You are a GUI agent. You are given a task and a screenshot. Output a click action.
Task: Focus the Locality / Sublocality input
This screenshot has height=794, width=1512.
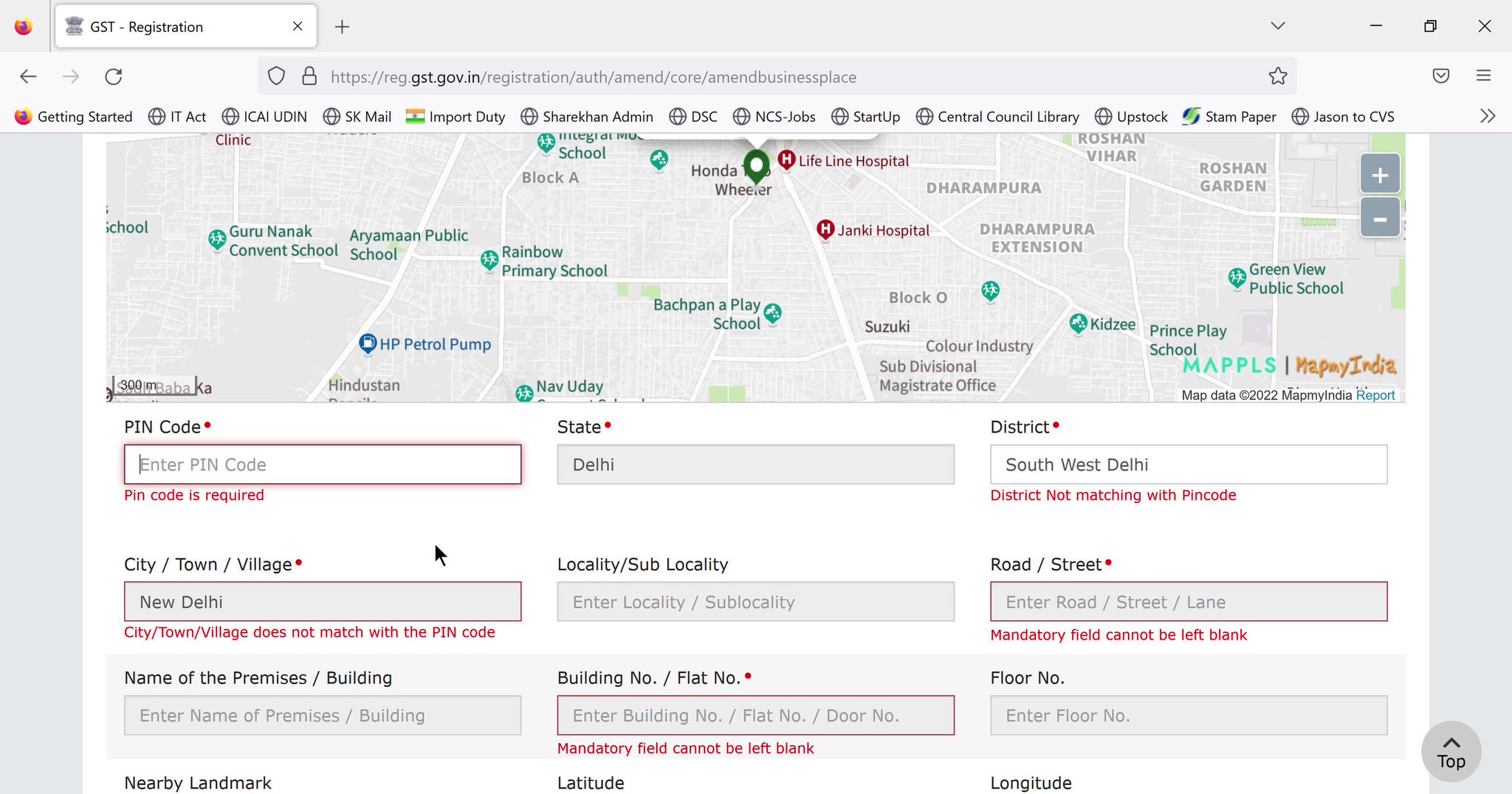point(756,602)
